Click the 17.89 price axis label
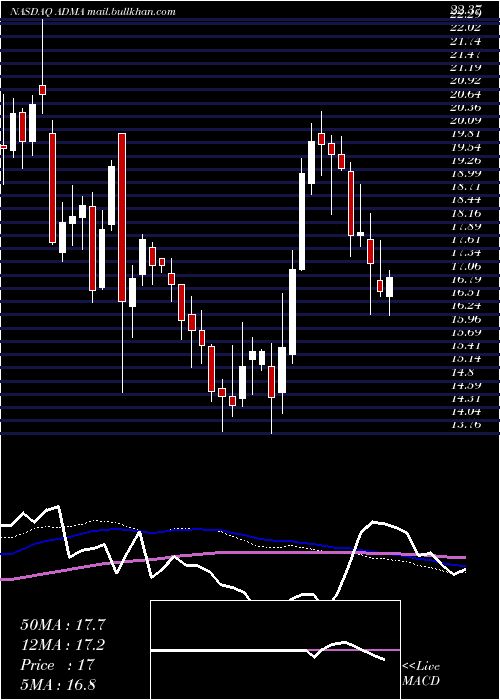 [x=466, y=226]
